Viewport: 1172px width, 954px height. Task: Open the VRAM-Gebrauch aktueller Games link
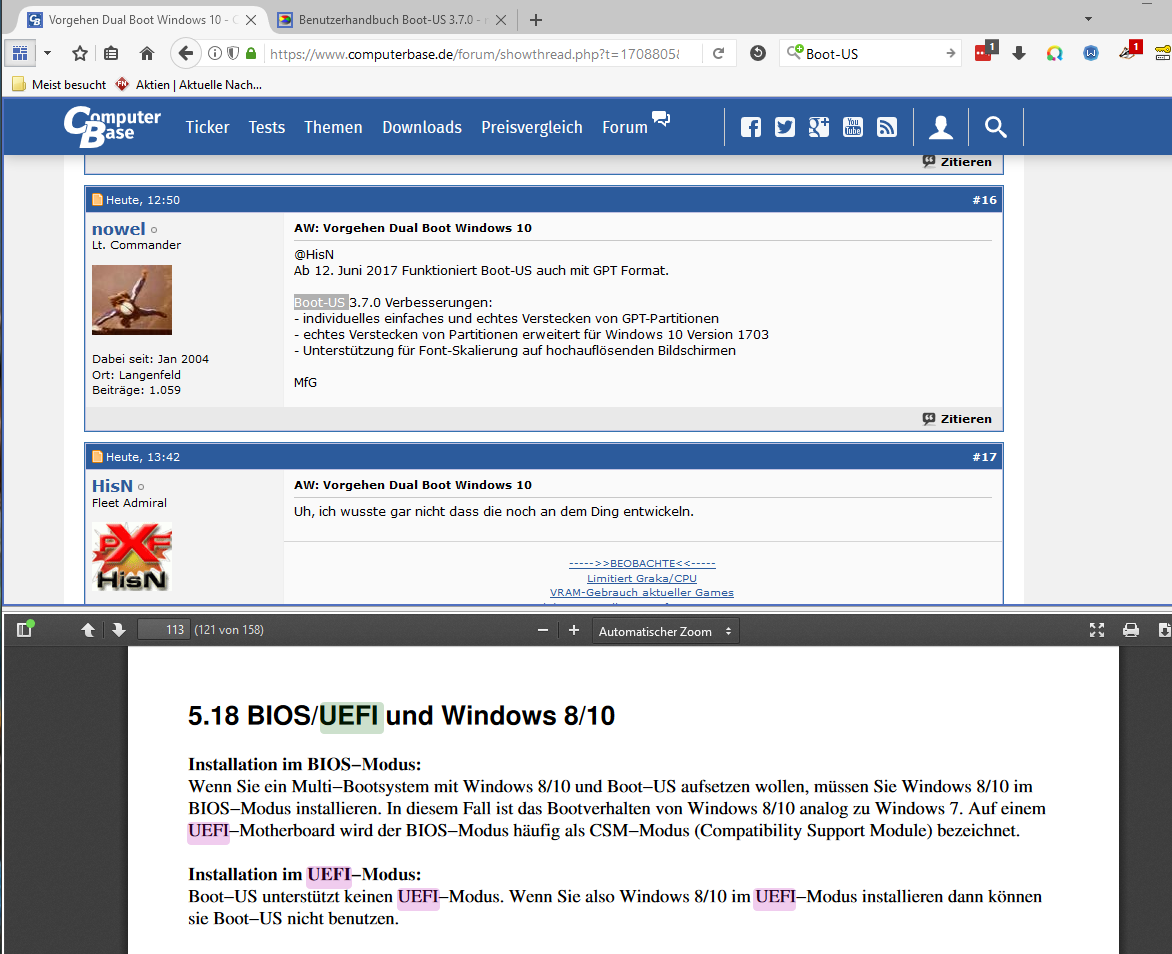tap(642, 592)
